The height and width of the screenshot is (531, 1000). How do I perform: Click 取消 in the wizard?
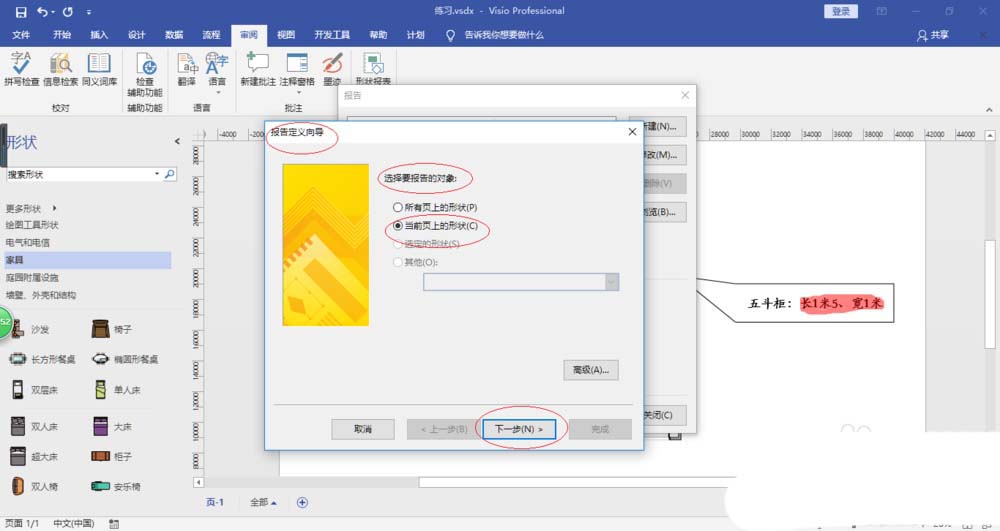click(363, 429)
